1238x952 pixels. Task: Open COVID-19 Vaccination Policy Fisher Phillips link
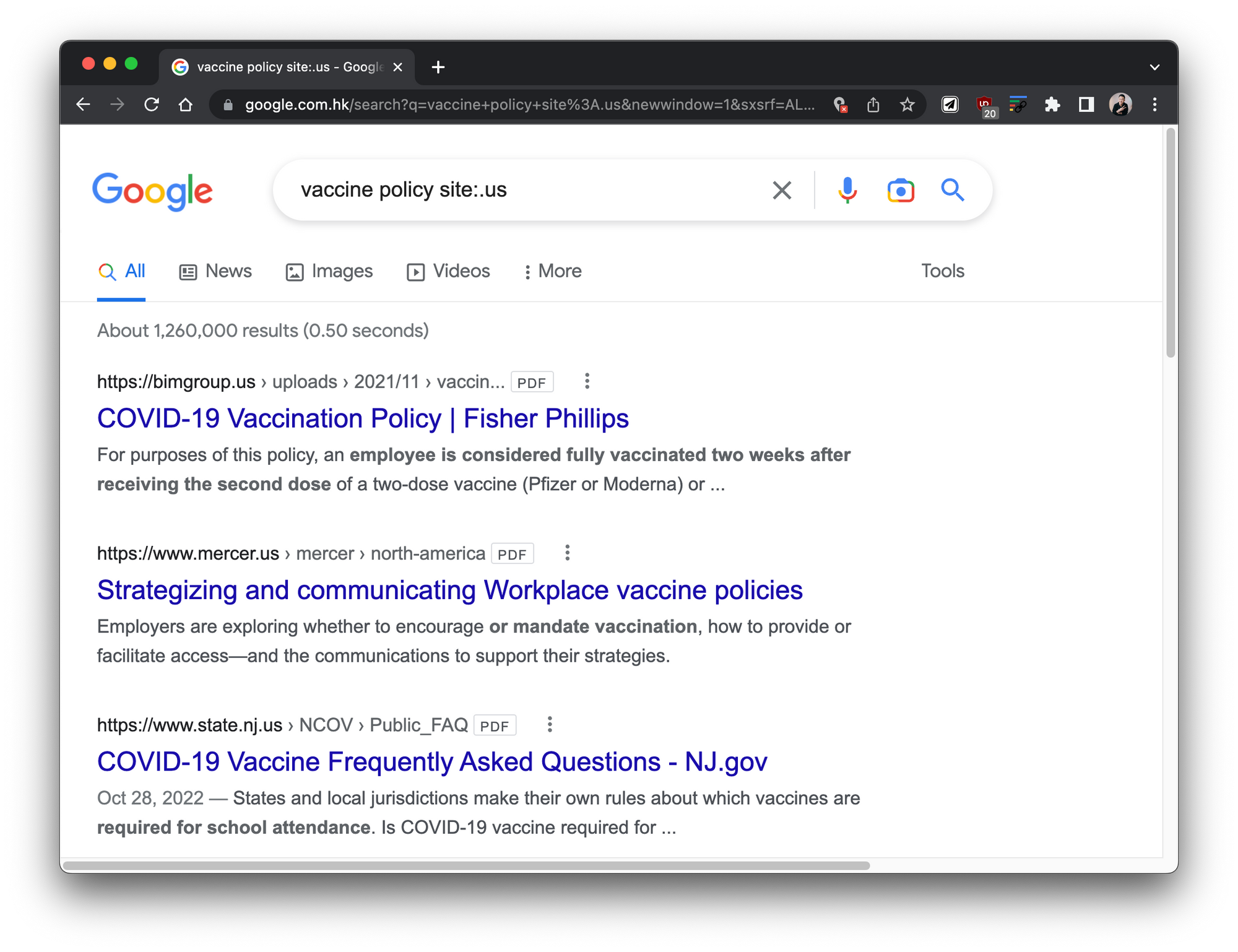tap(363, 418)
